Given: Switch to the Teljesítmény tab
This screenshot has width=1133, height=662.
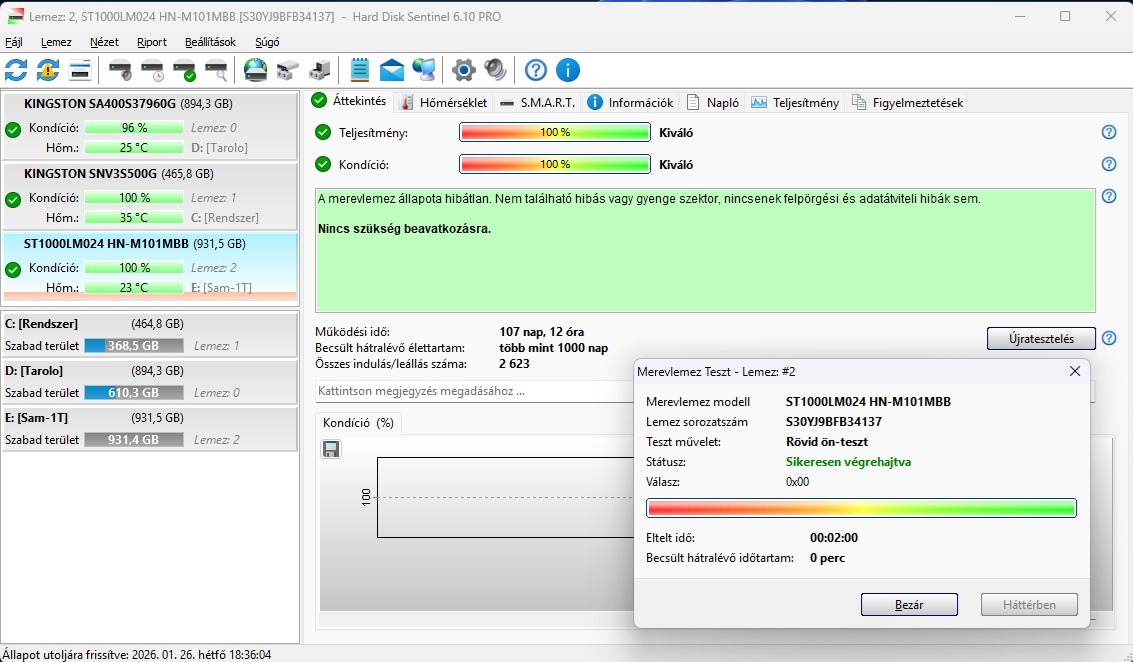Looking at the screenshot, I should (796, 103).
